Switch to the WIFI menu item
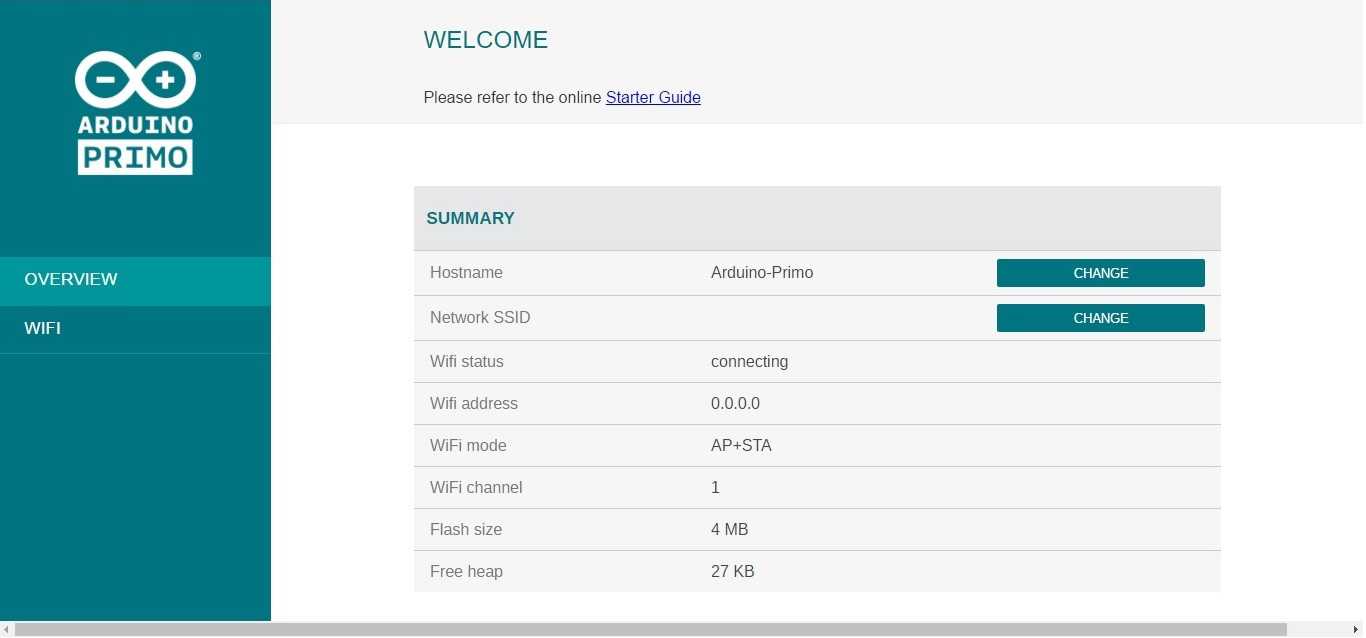Viewport: 1366px width, 638px height. pyautogui.click(x=43, y=328)
